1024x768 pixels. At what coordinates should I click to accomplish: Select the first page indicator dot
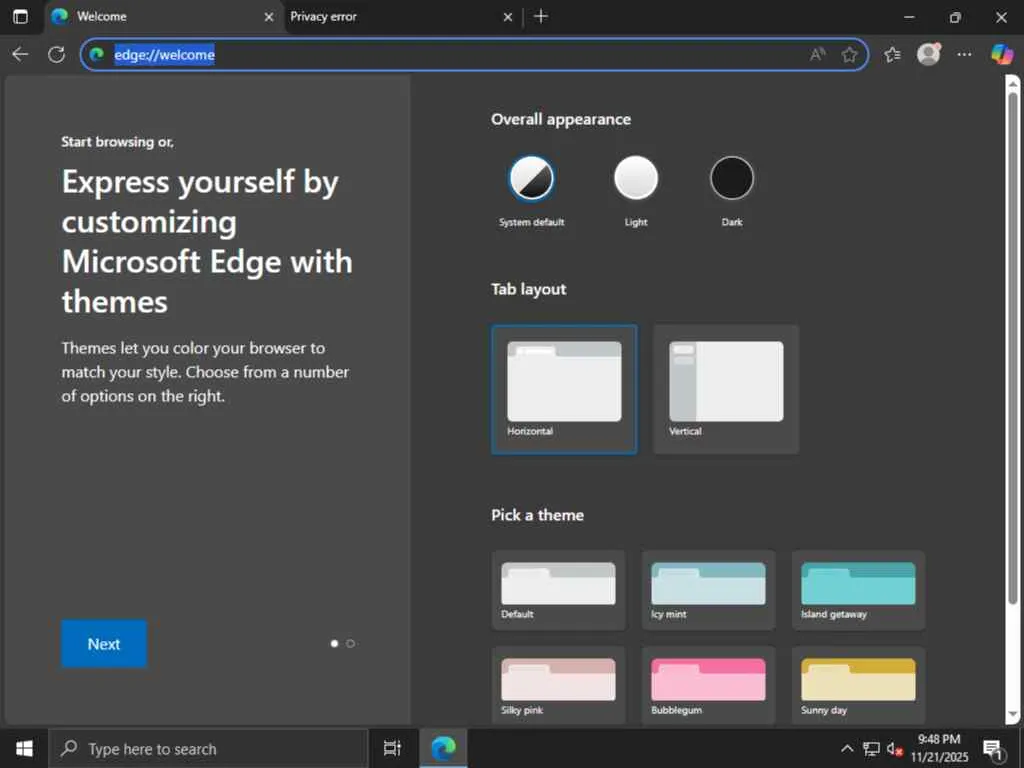tap(334, 644)
